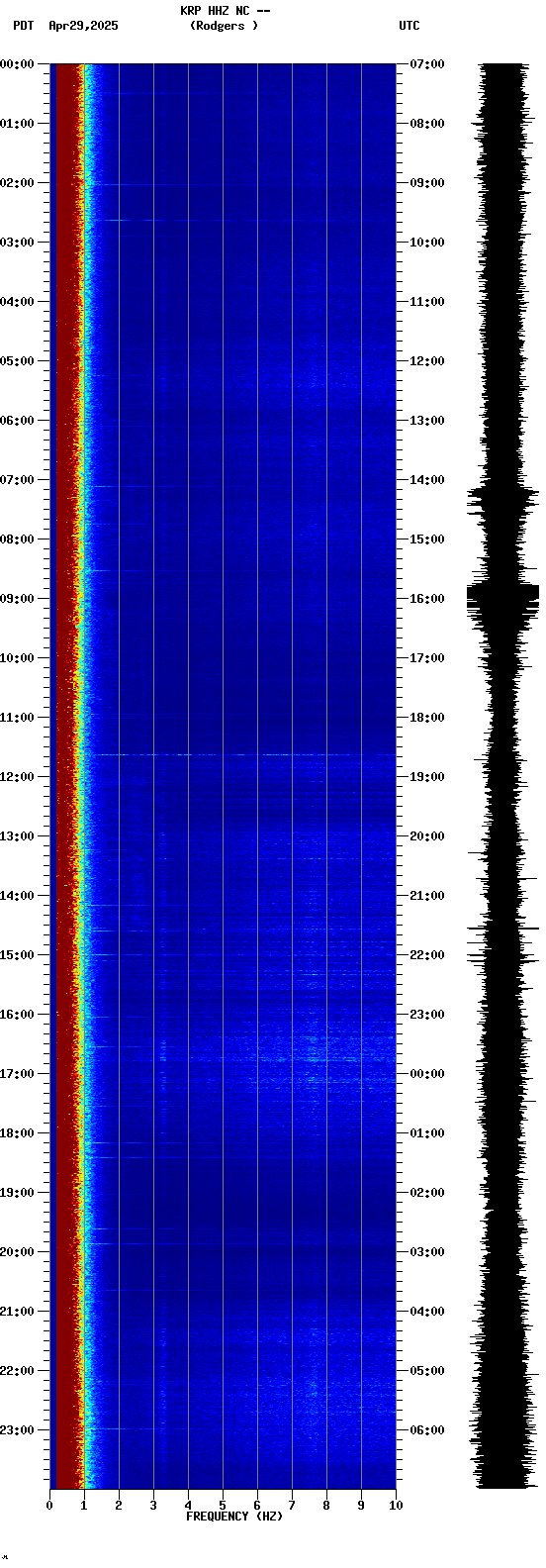Image resolution: width=546 pixels, height=1568 pixels.
Task: Select the 11:00 PDT time tick
Action: click(19, 718)
